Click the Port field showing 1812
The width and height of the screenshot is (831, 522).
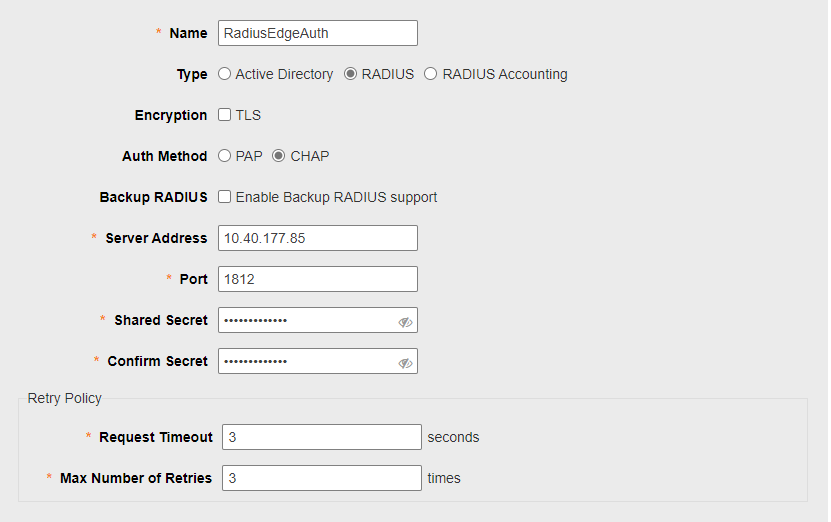click(318, 279)
